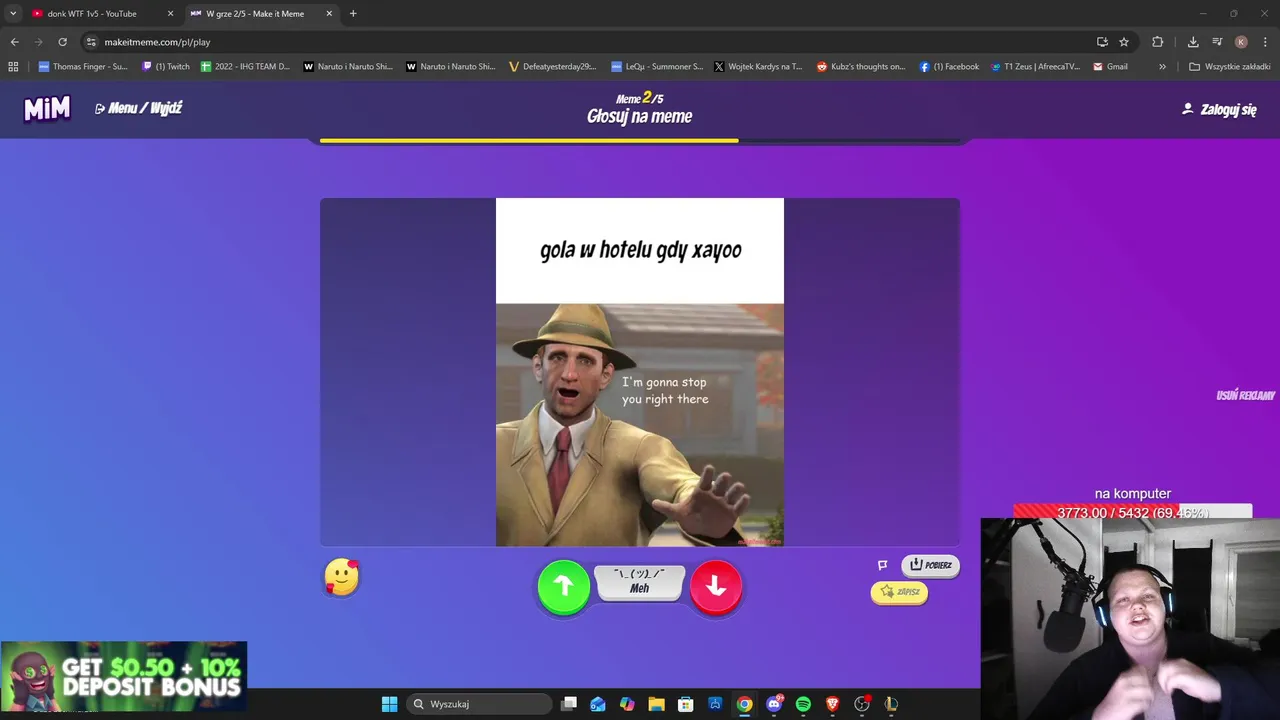1280x720 pixels.
Task: Open T1 Zeus AfreecaTV bookmark
Action: pos(1035,67)
